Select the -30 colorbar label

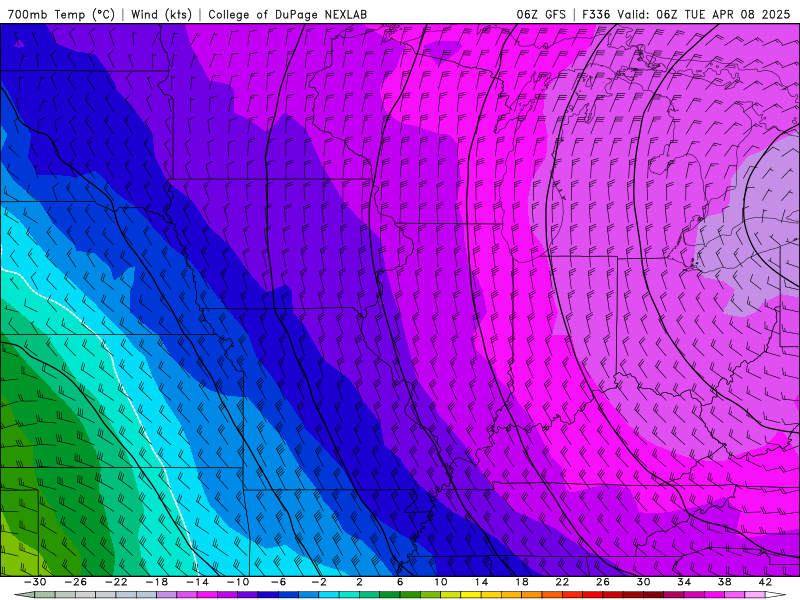click(35, 582)
